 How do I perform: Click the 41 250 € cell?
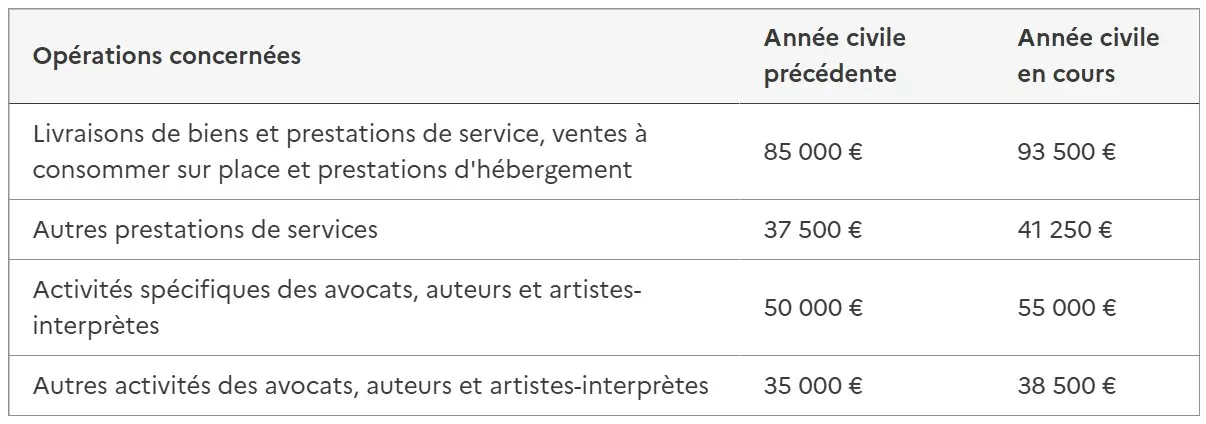click(1064, 230)
